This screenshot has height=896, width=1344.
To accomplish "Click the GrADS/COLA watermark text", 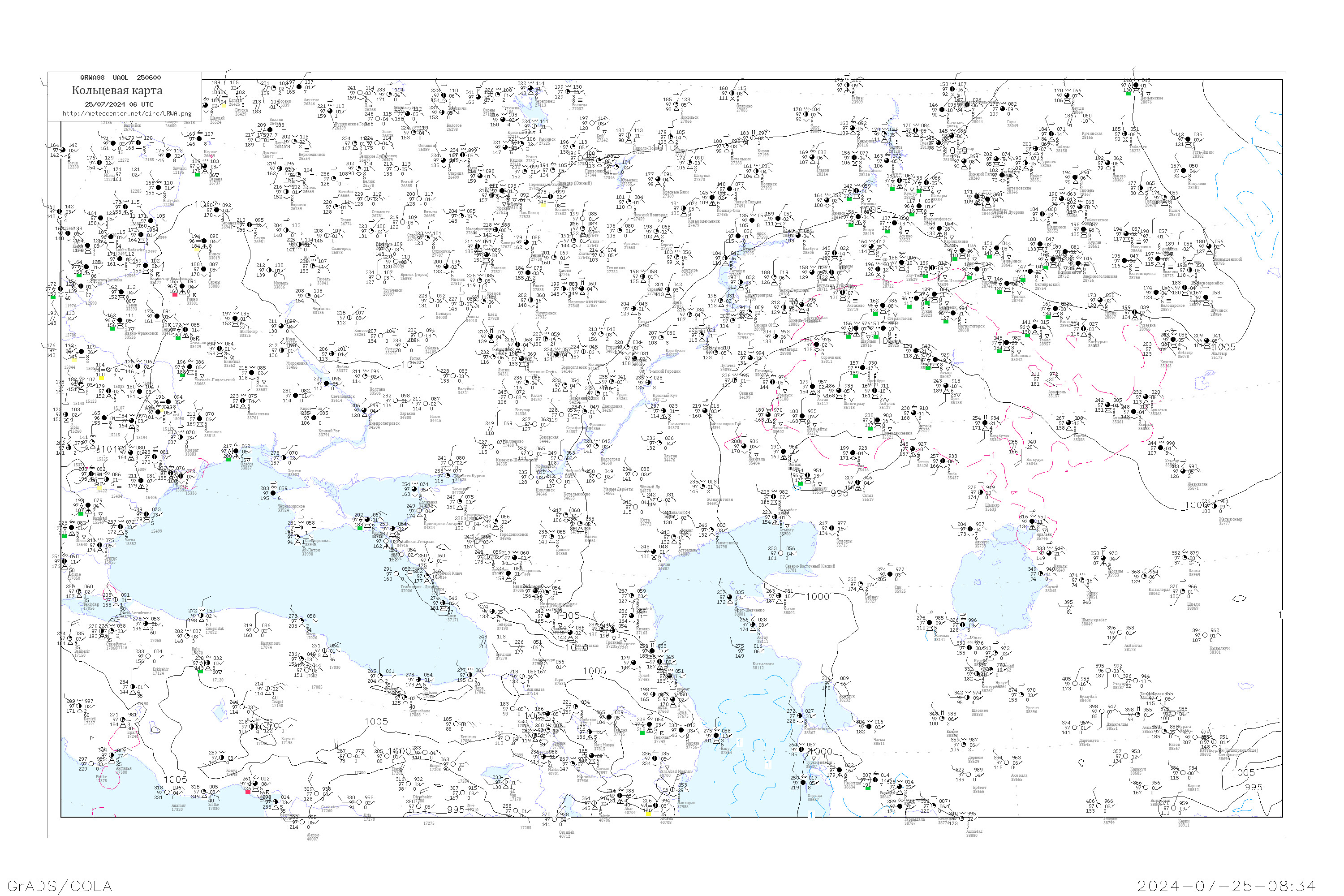I will [60, 886].
